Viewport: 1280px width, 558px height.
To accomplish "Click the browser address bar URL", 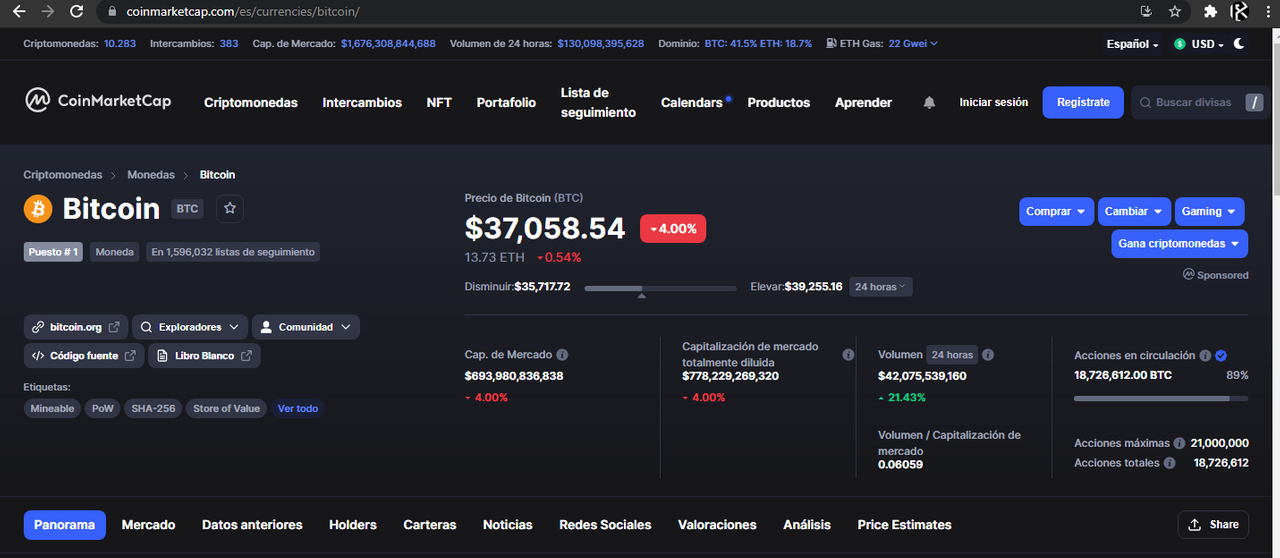I will [x=243, y=12].
